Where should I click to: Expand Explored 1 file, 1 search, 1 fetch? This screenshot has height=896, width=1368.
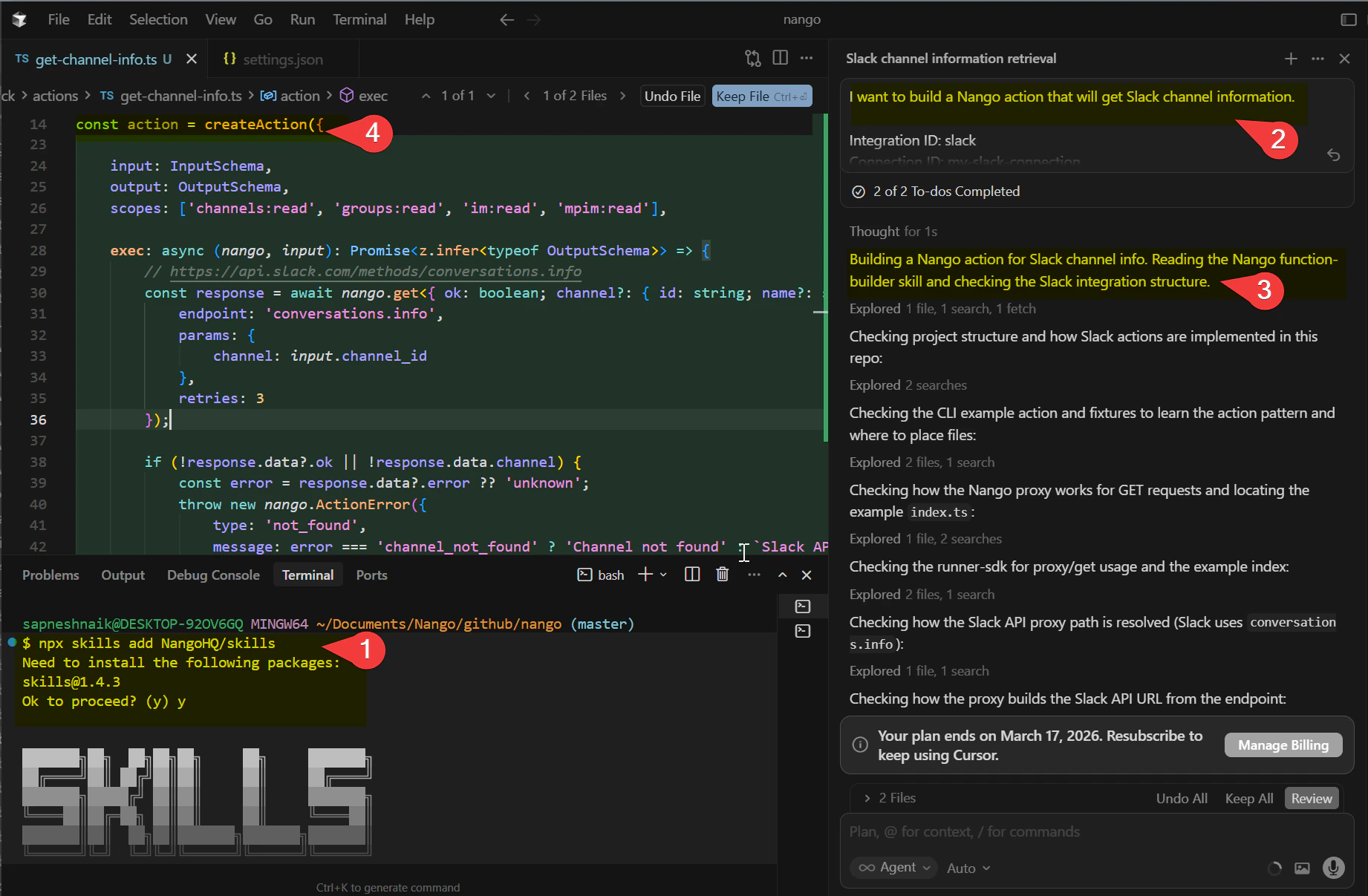pos(942,309)
